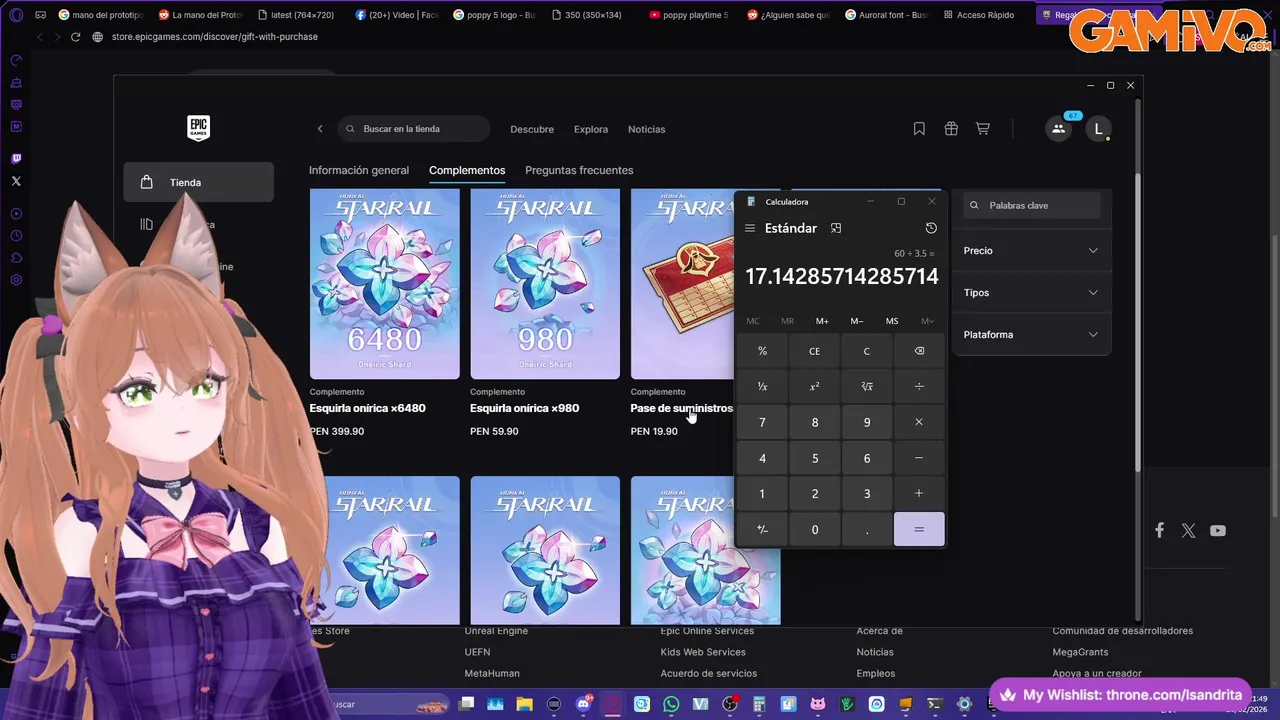Viewport: 1280px width, 720px height.
Task: Go back with the Epic store arrow
Action: [x=320, y=129]
